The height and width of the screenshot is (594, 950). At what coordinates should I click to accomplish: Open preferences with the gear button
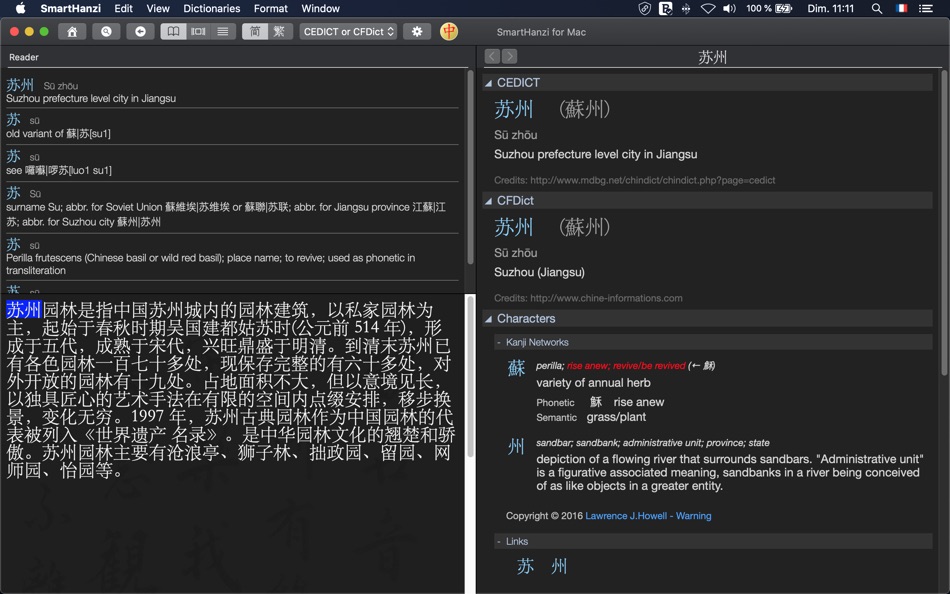click(x=417, y=32)
